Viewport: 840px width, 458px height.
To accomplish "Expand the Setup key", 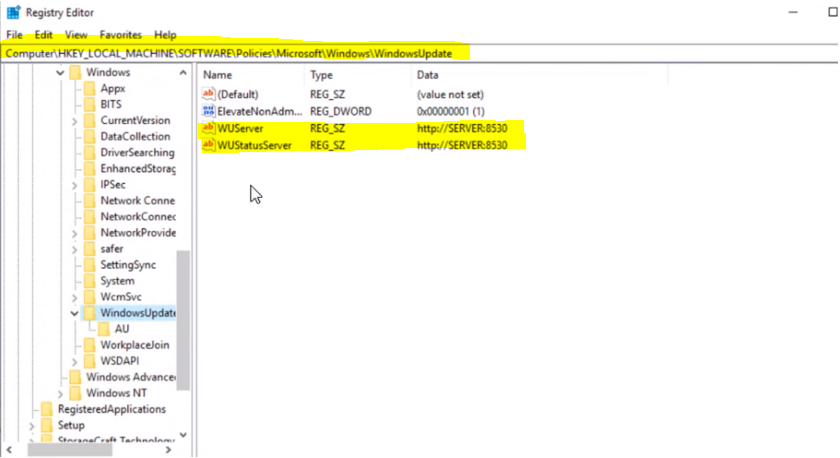I will (x=32, y=426).
